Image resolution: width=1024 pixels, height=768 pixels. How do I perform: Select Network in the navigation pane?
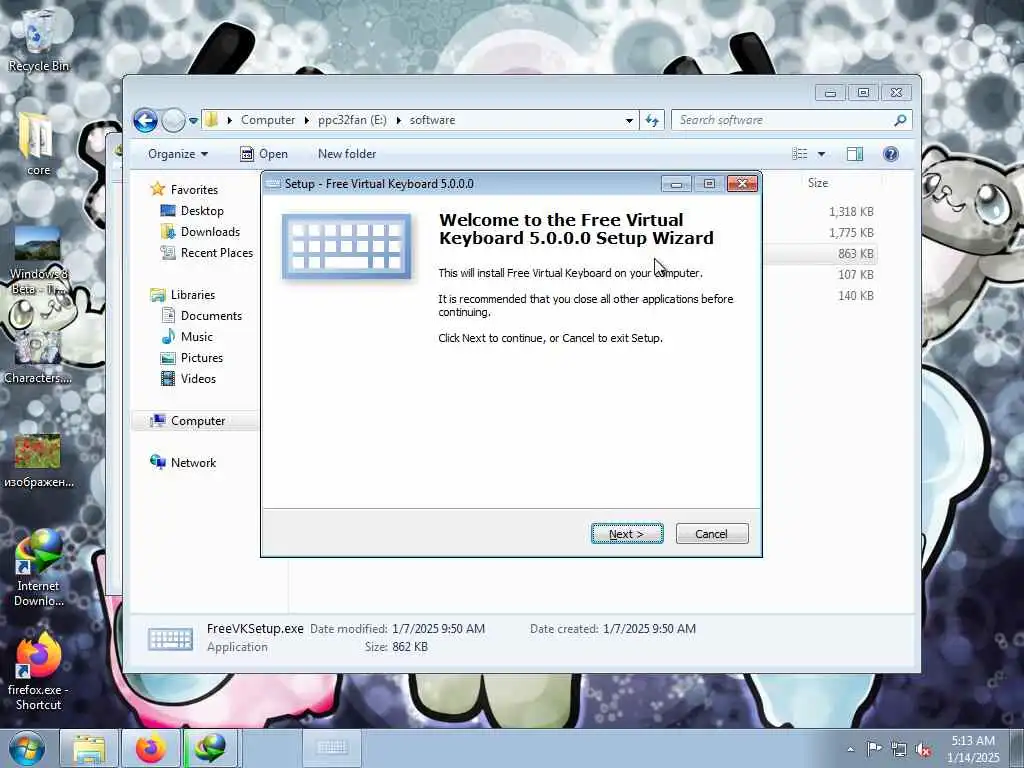pyautogui.click(x=193, y=462)
